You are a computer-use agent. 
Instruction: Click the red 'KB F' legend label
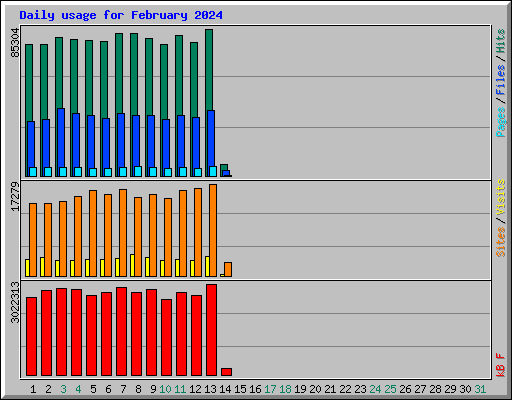[501, 365]
